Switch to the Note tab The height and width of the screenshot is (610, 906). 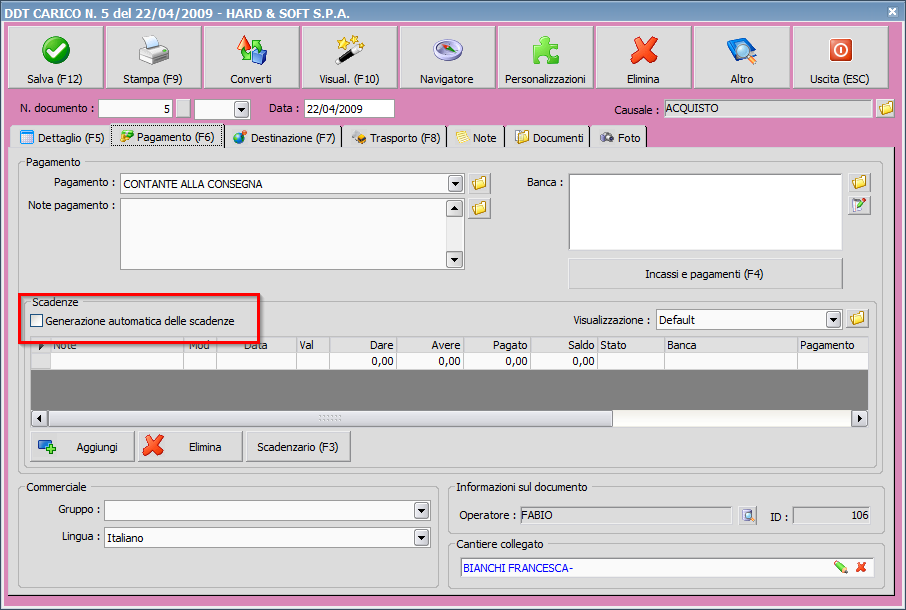pos(476,137)
